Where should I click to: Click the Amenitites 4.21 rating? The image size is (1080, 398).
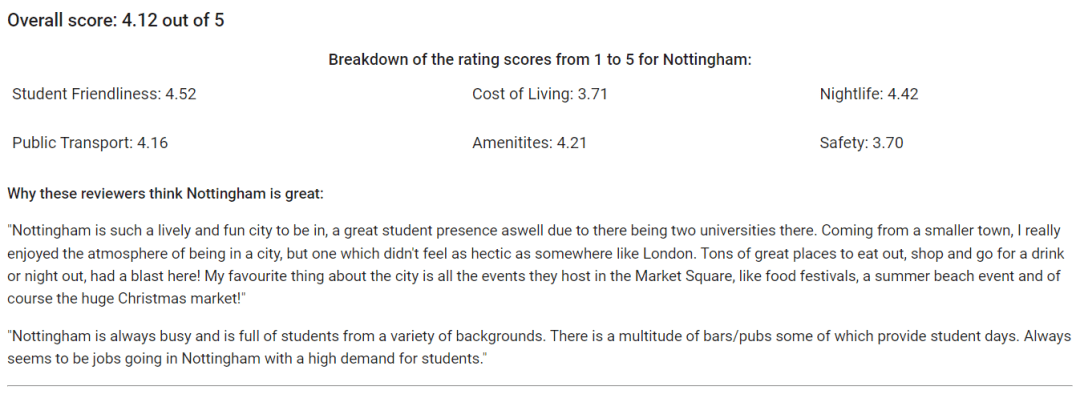point(529,143)
